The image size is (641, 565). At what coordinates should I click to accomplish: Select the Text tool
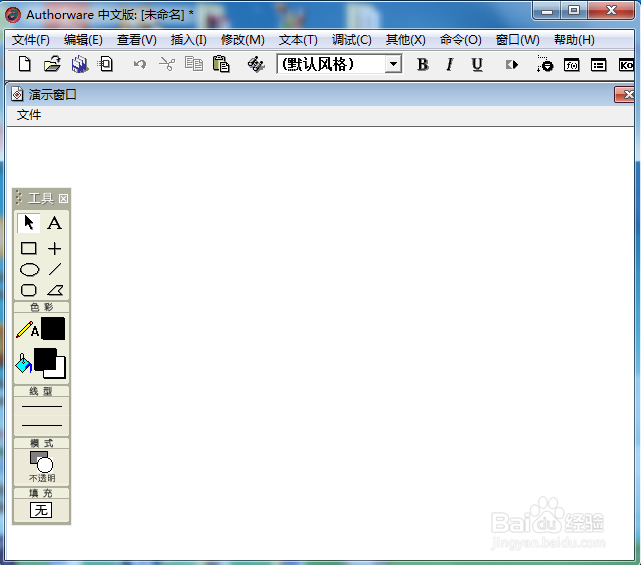pyautogui.click(x=54, y=223)
